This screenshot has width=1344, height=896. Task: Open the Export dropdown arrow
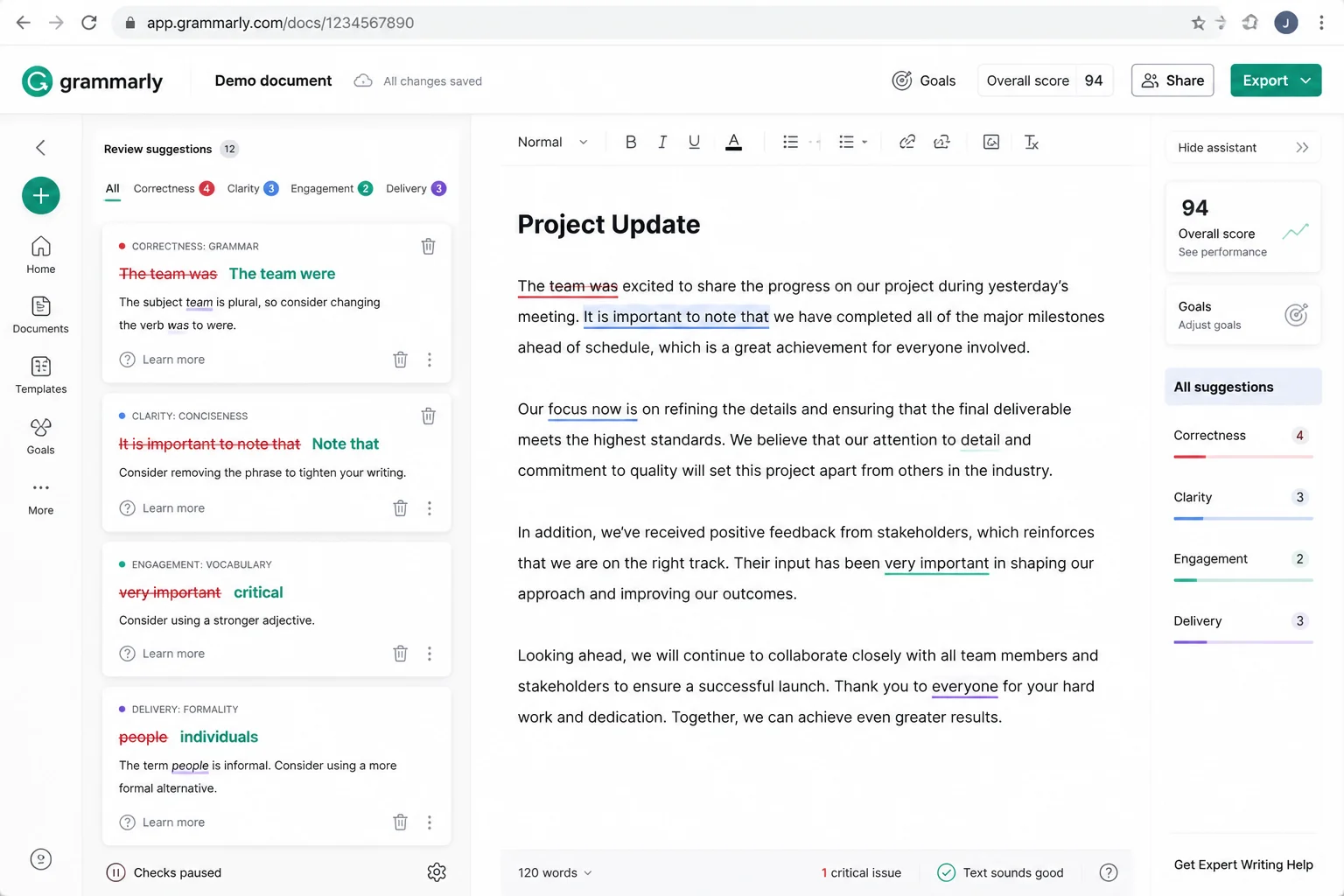pos(1305,80)
